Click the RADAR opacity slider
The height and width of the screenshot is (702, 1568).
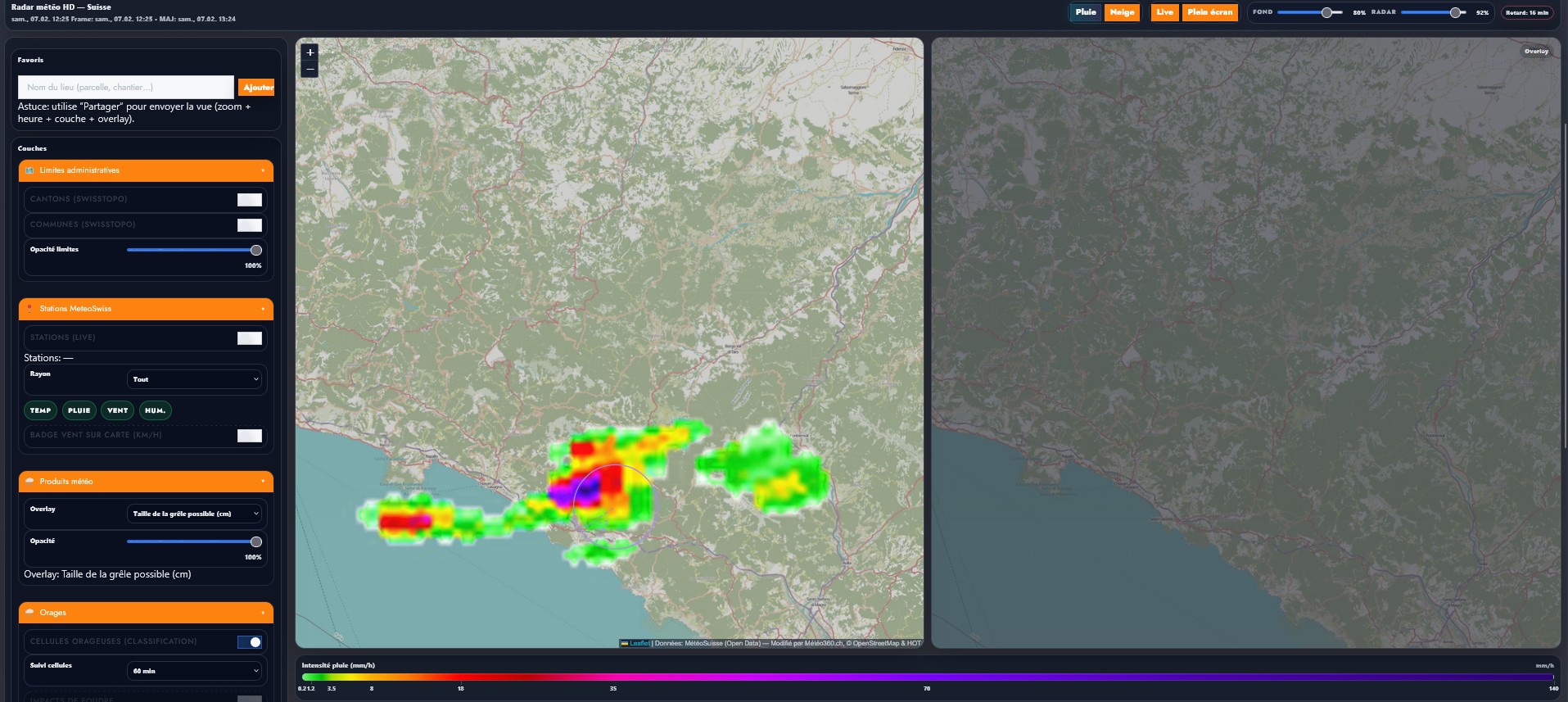(1433, 12)
